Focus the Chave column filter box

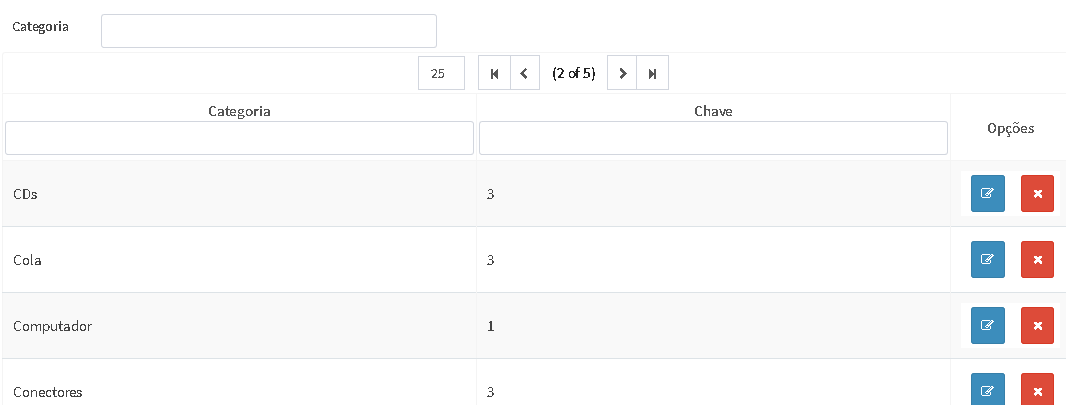[713, 138]
